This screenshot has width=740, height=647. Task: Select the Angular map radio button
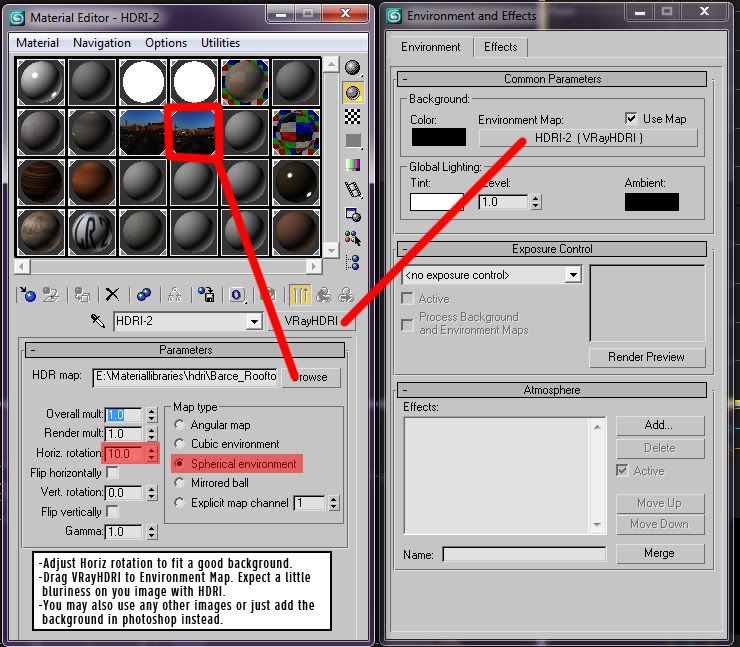[179, 424]
